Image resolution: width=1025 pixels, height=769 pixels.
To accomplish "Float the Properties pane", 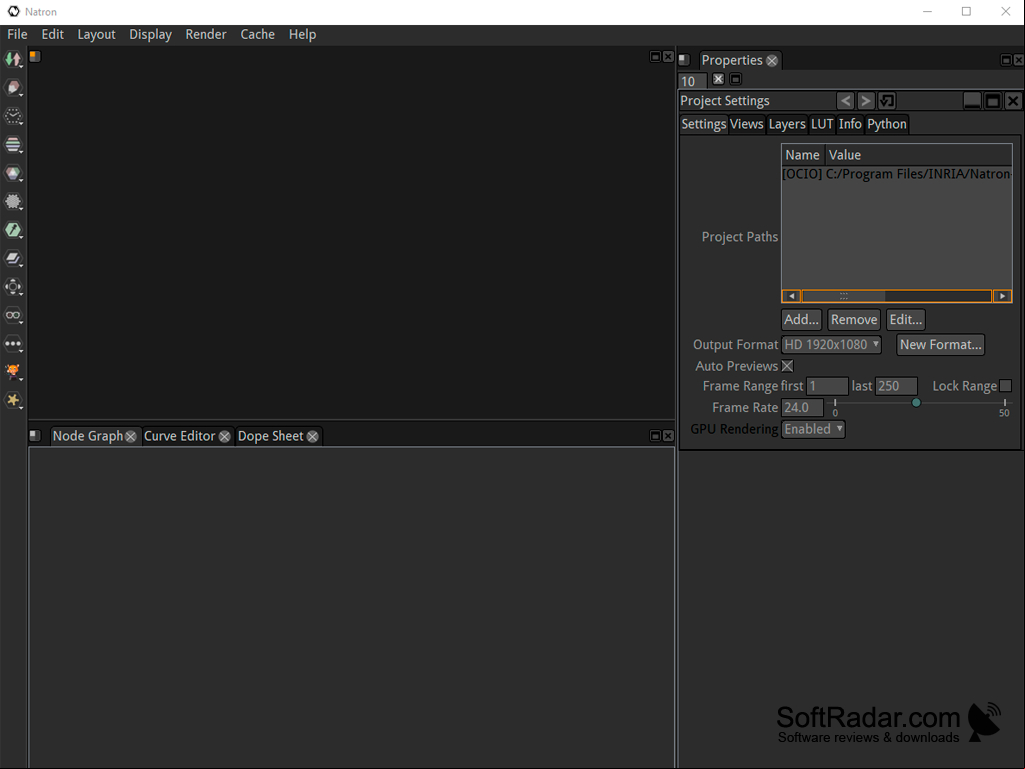I will (x=1006, y=60).
